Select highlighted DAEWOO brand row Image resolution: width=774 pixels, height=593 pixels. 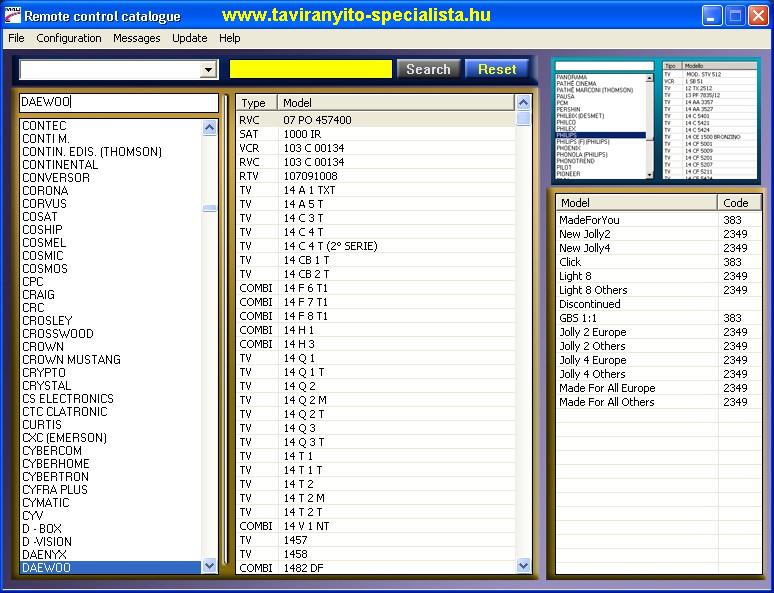[x=111, y=567]
